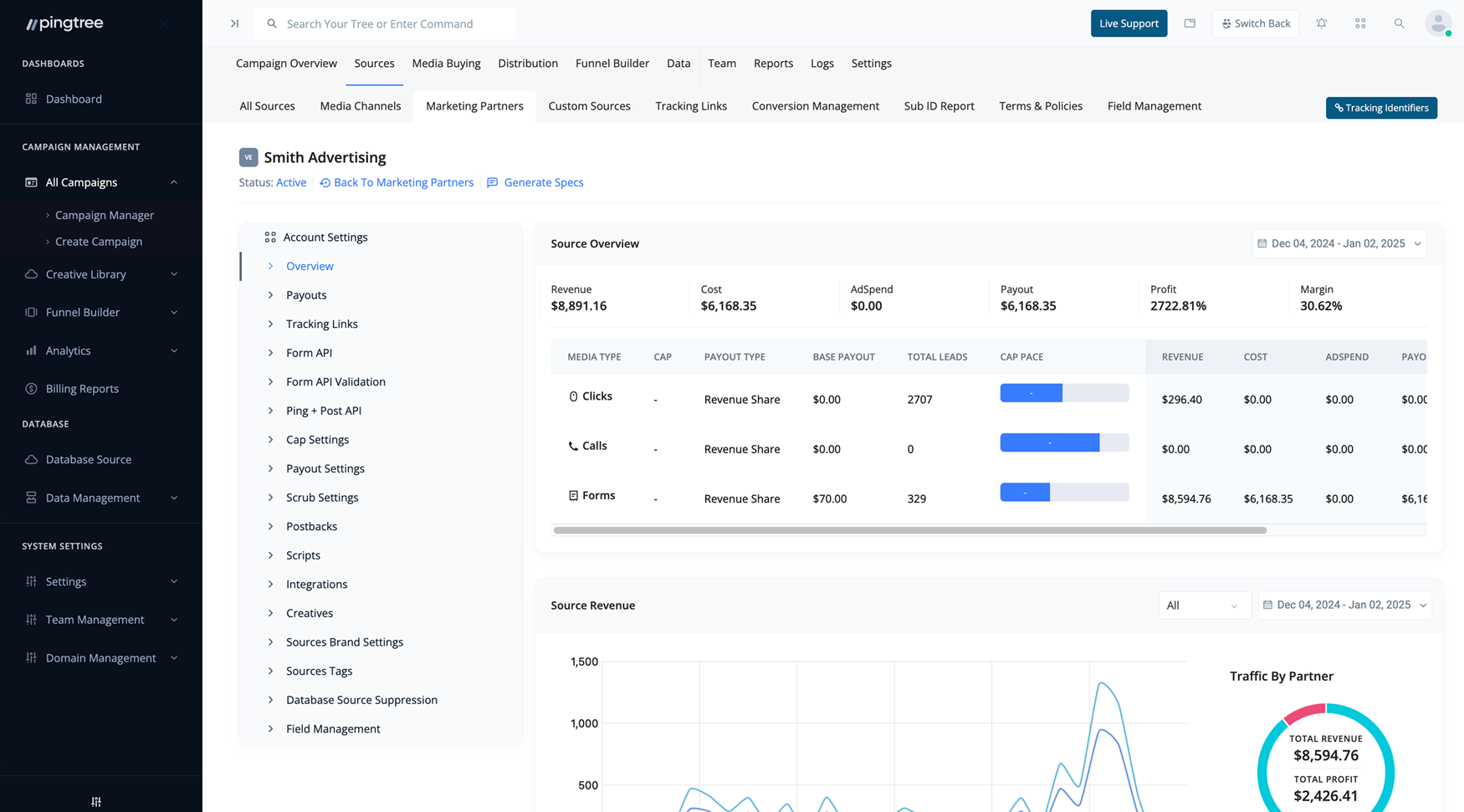Open the Campaign Overview menu
The image size is (1464, 812).
click(x=286, y=64)
